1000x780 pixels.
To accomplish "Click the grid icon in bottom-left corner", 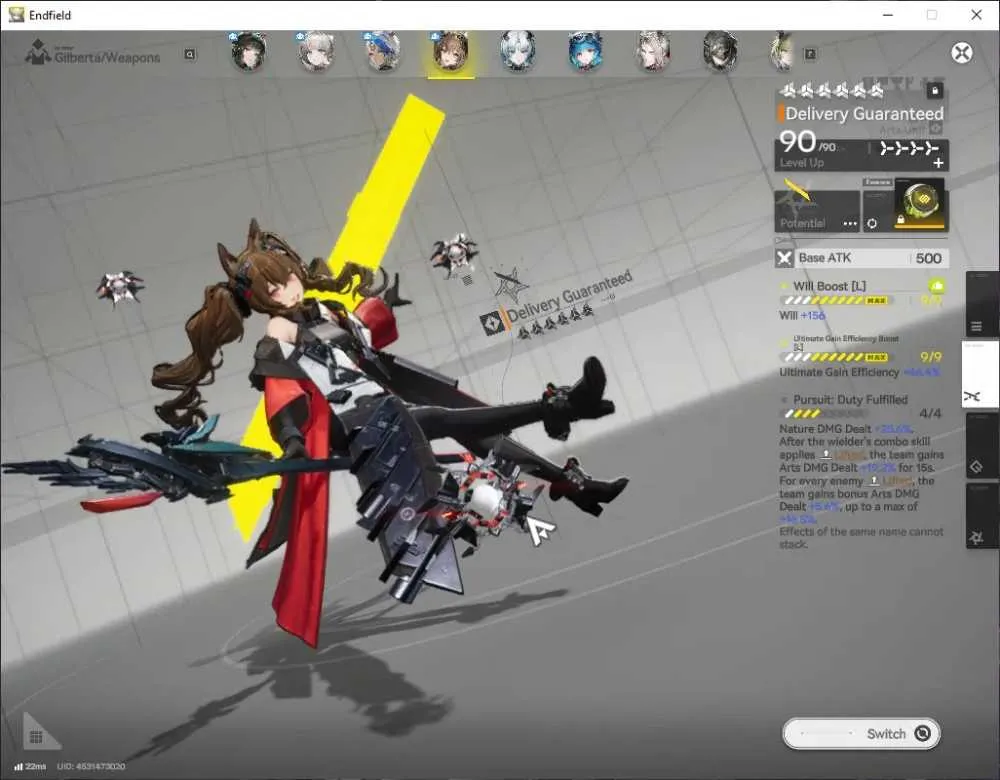I will click(36, 737).
